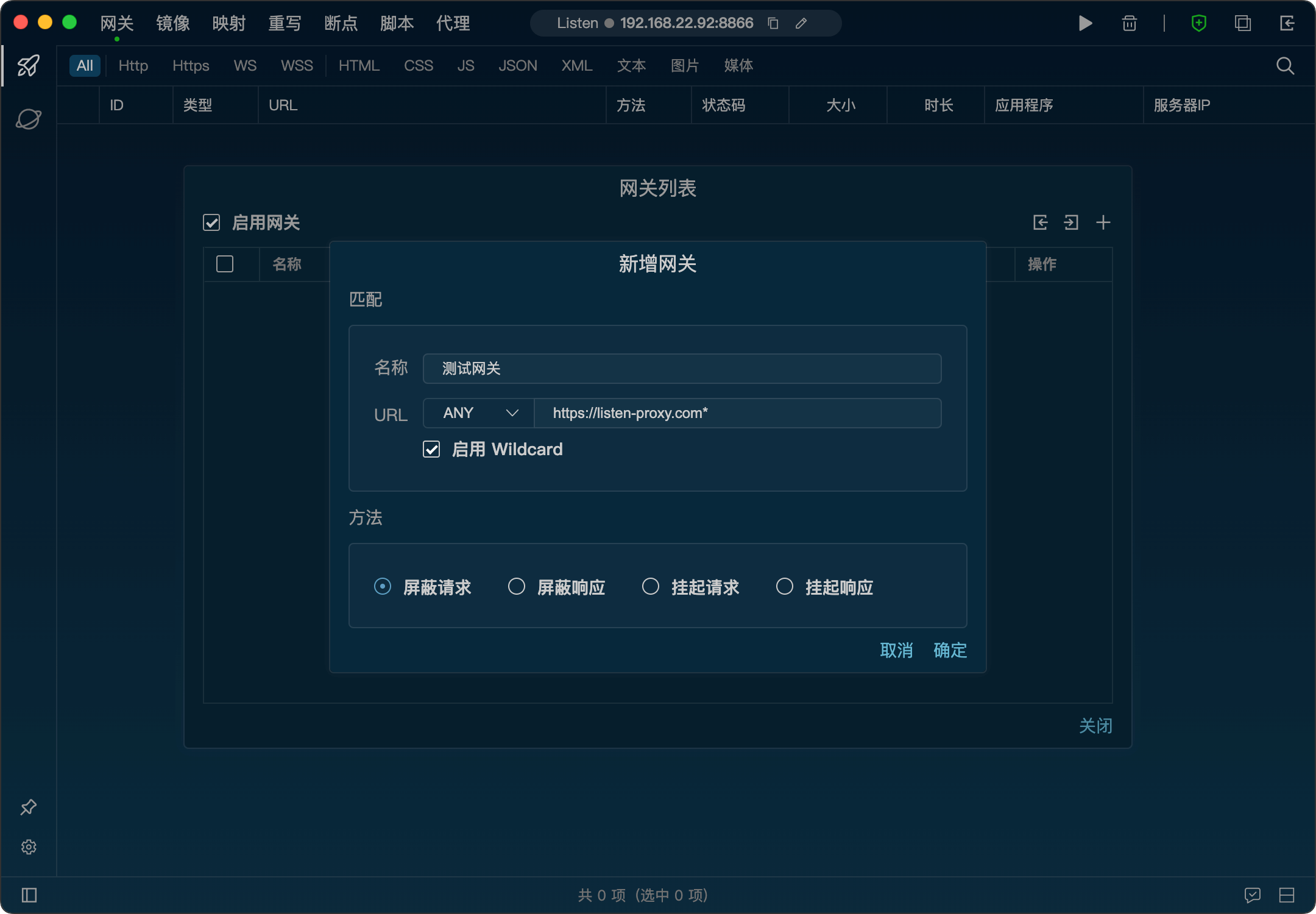Switch to the JSON filter tab

point(517,66)
